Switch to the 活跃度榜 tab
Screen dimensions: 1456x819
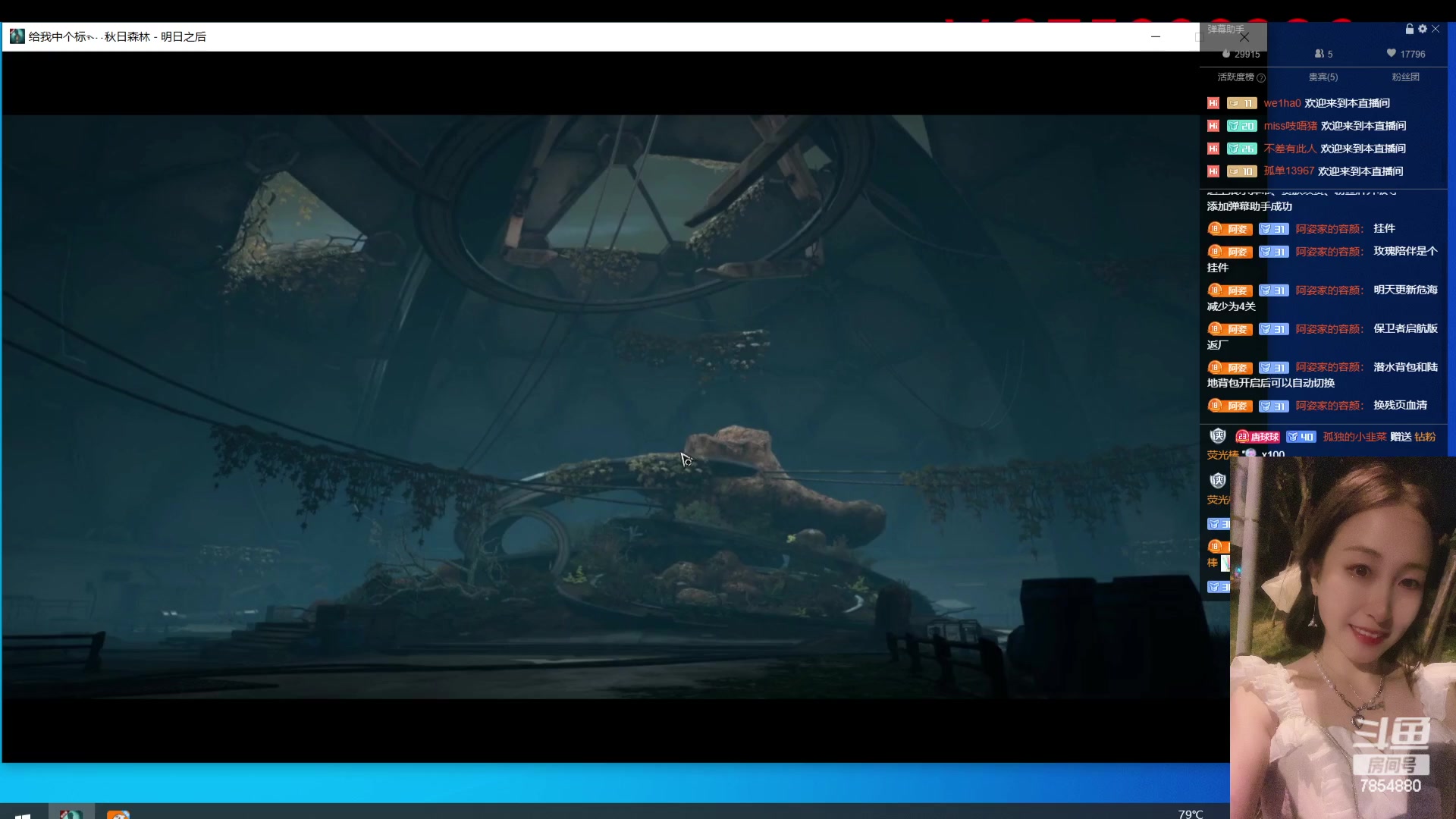(1236, 77)
